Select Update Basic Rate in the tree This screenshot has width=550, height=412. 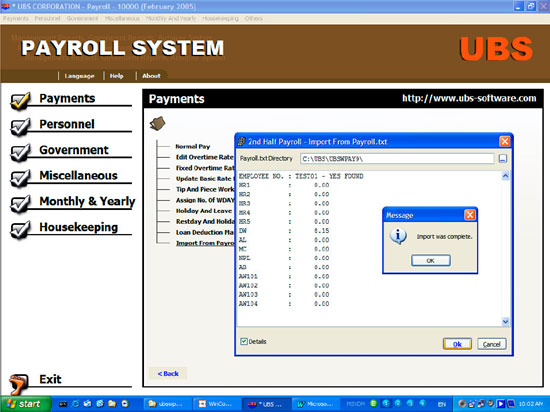[205, 178]
